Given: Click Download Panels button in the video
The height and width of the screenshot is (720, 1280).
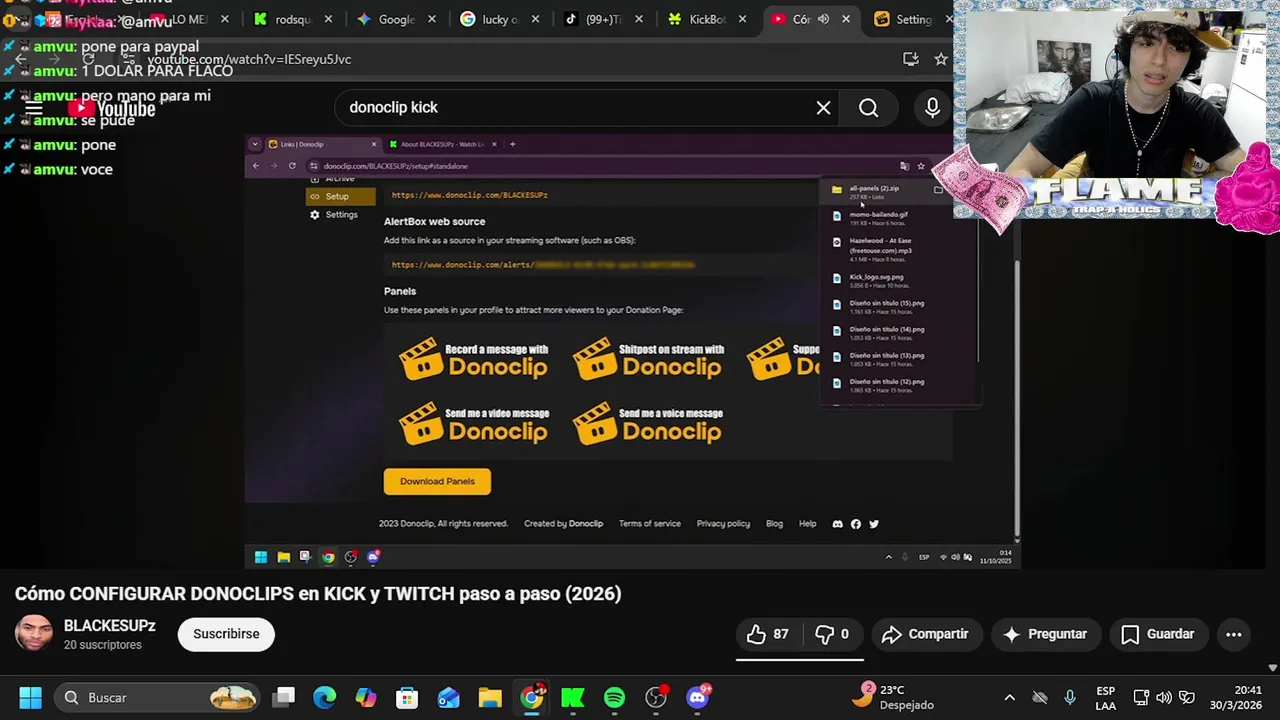Looking at the screenshot, I should point(437,481).
